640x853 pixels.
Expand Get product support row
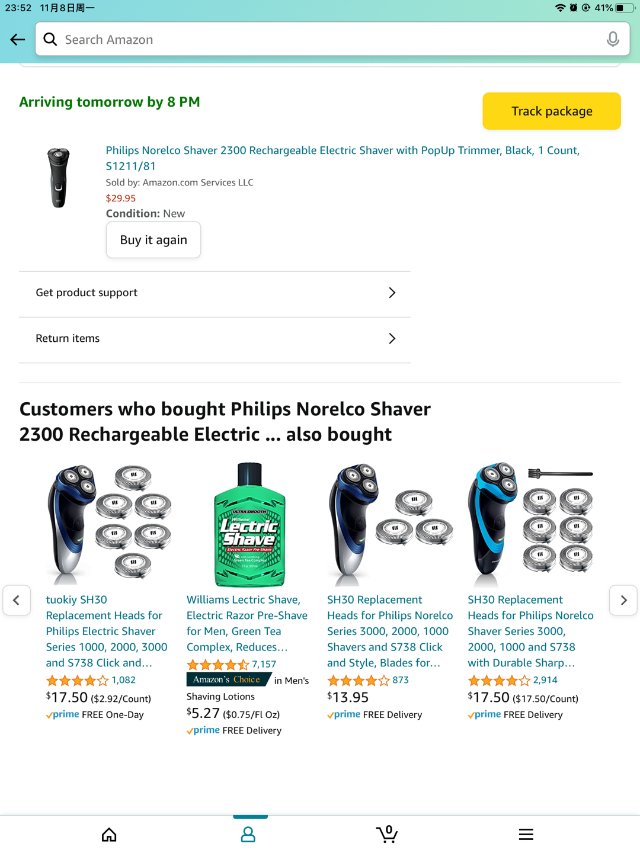pyautogui.click(x=214, y=293)
